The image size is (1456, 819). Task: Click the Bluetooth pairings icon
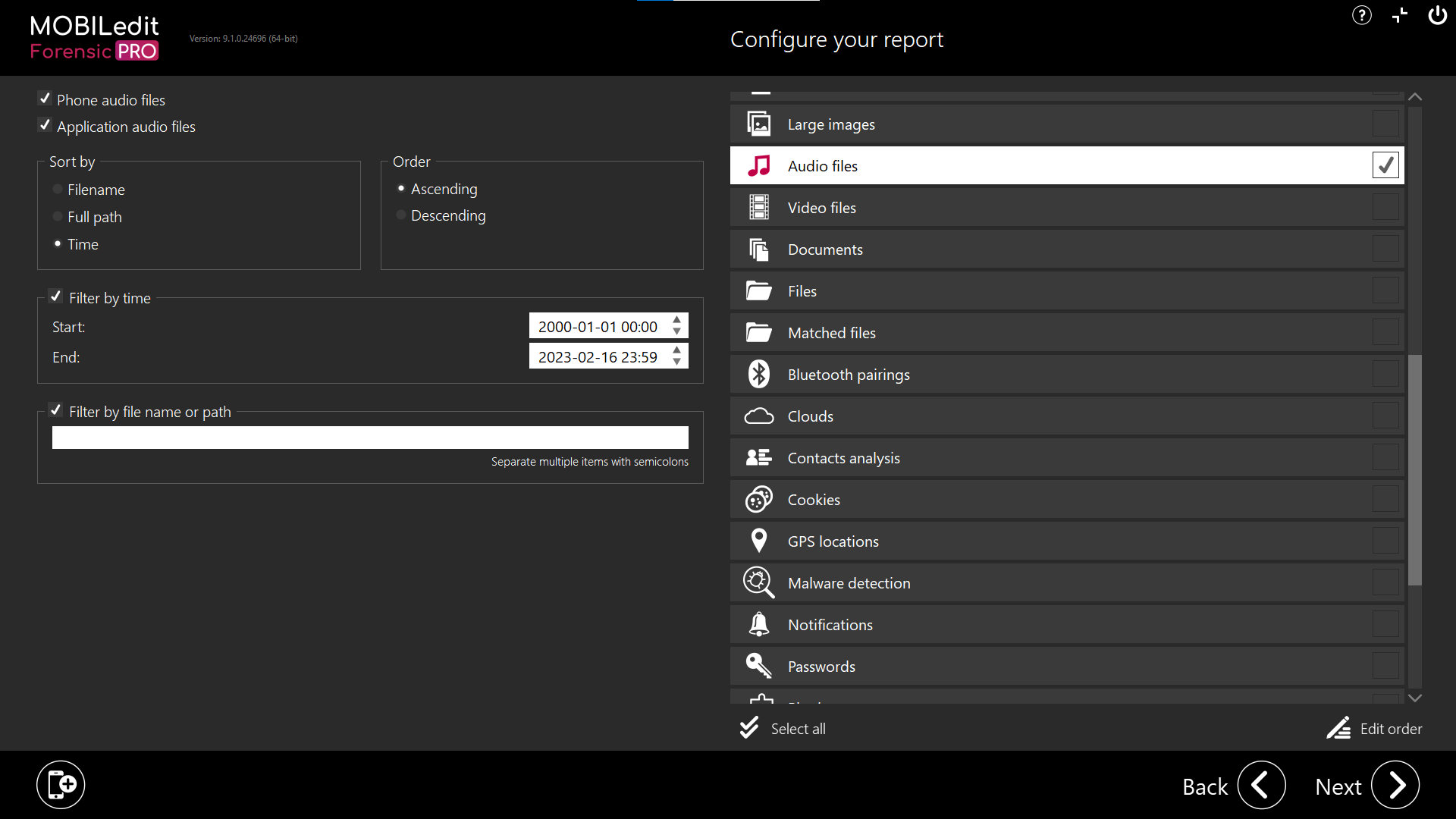(758, 374)
